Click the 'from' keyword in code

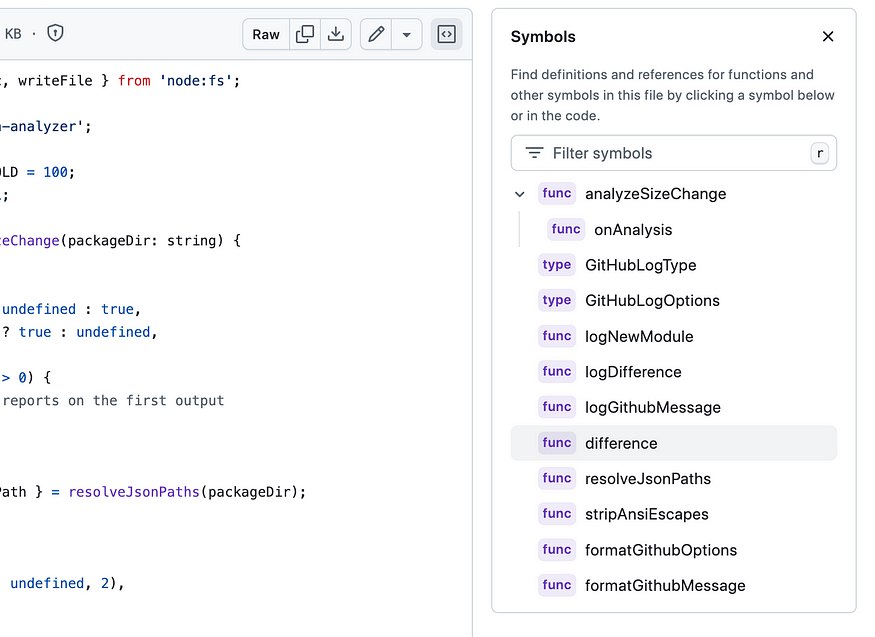[x=134, y=81]
